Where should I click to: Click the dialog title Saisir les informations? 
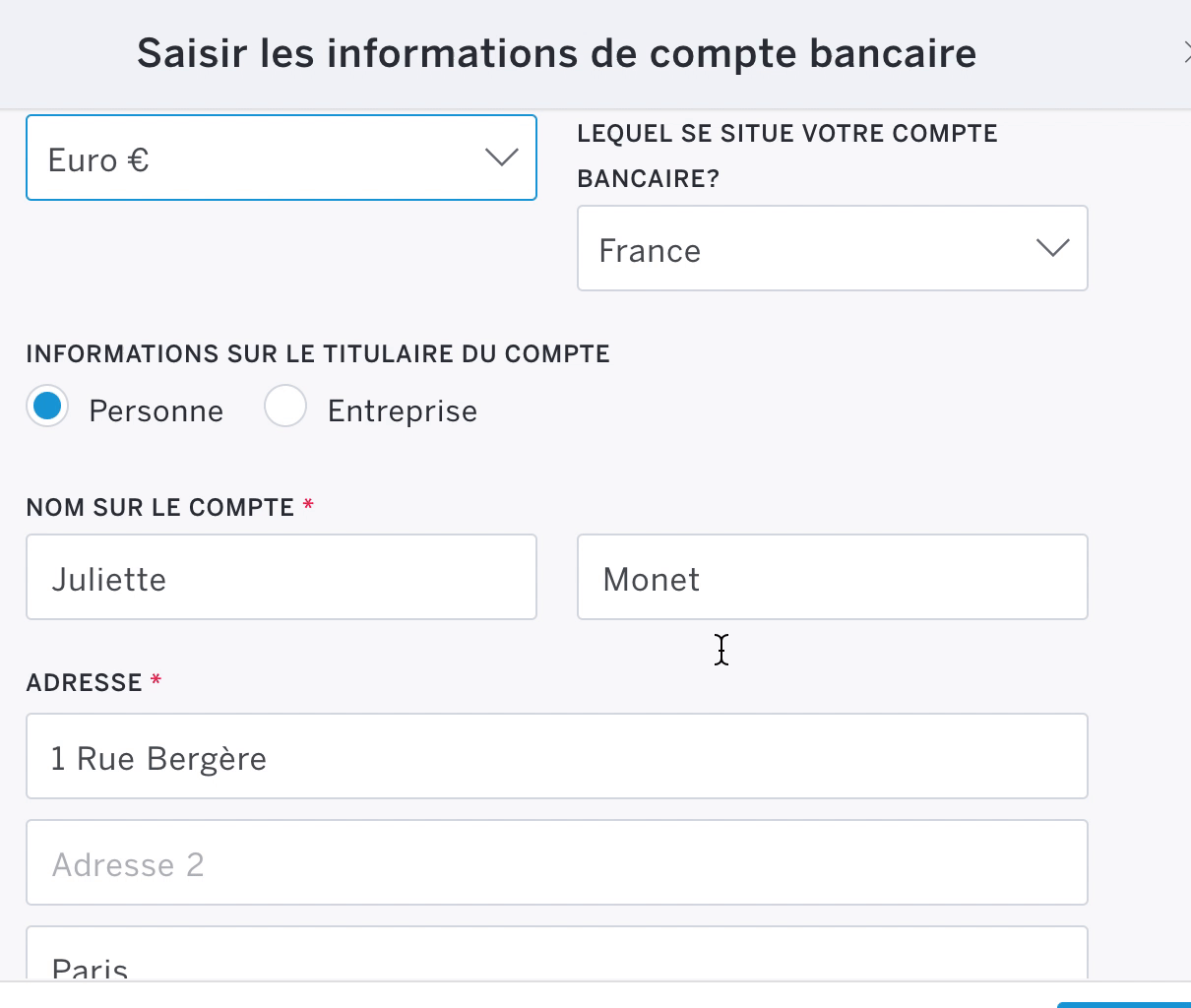[556, 53]
